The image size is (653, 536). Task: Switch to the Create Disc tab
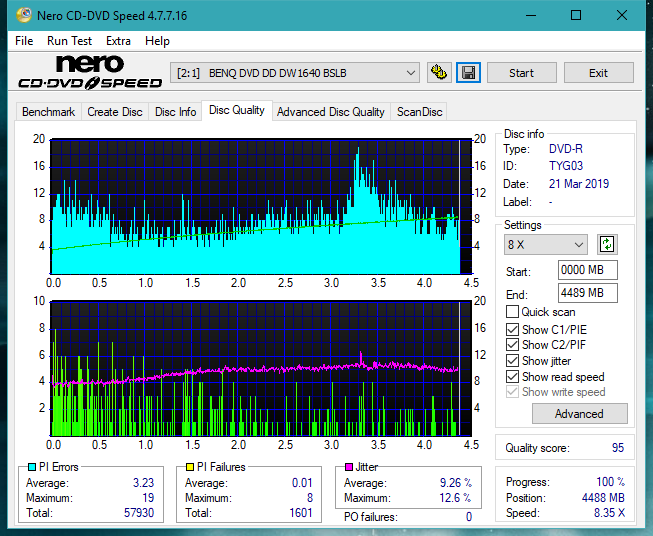[x=115, y=112]
